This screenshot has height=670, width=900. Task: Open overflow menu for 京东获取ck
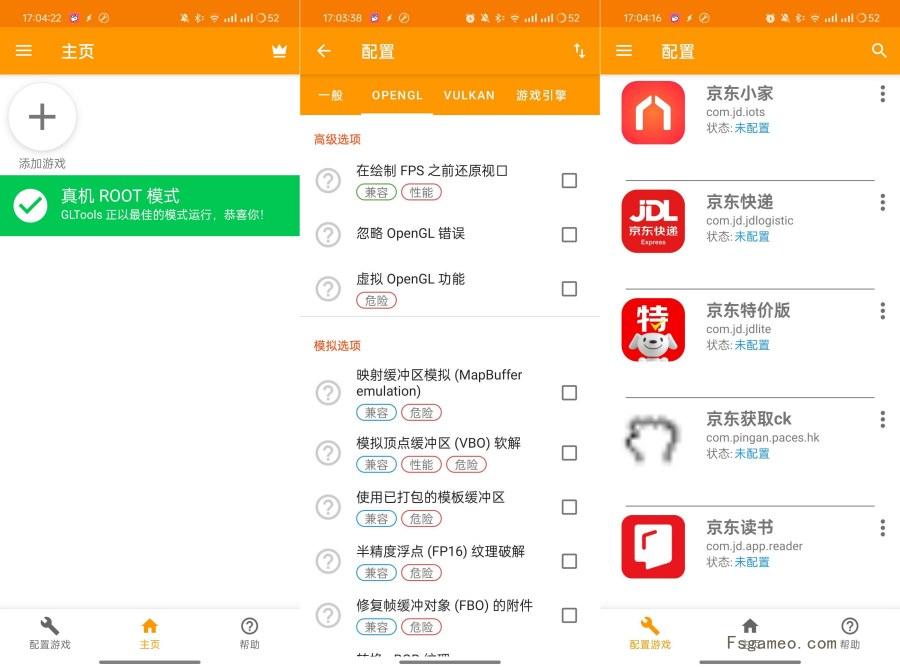(882, 419)
